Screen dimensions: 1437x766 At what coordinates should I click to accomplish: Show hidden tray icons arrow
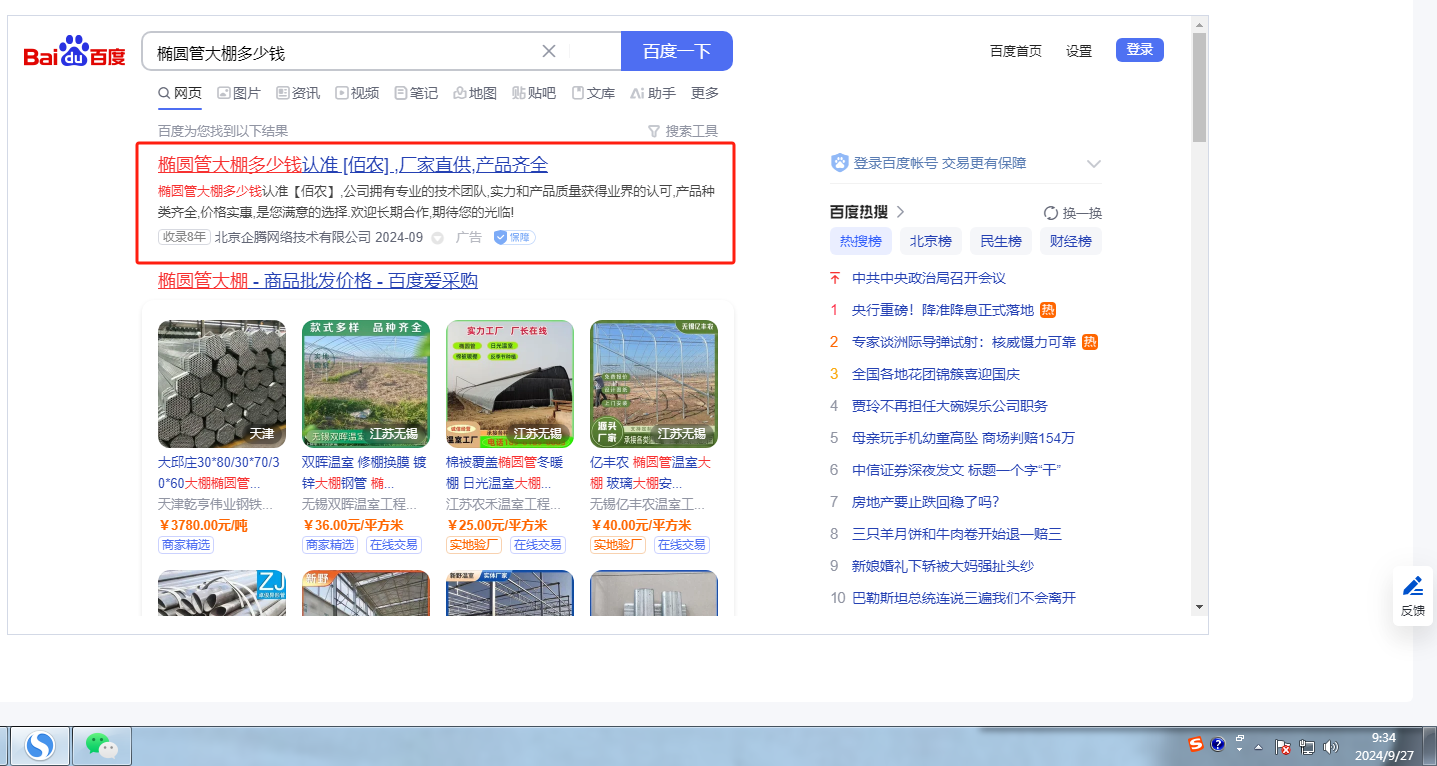1259,747
